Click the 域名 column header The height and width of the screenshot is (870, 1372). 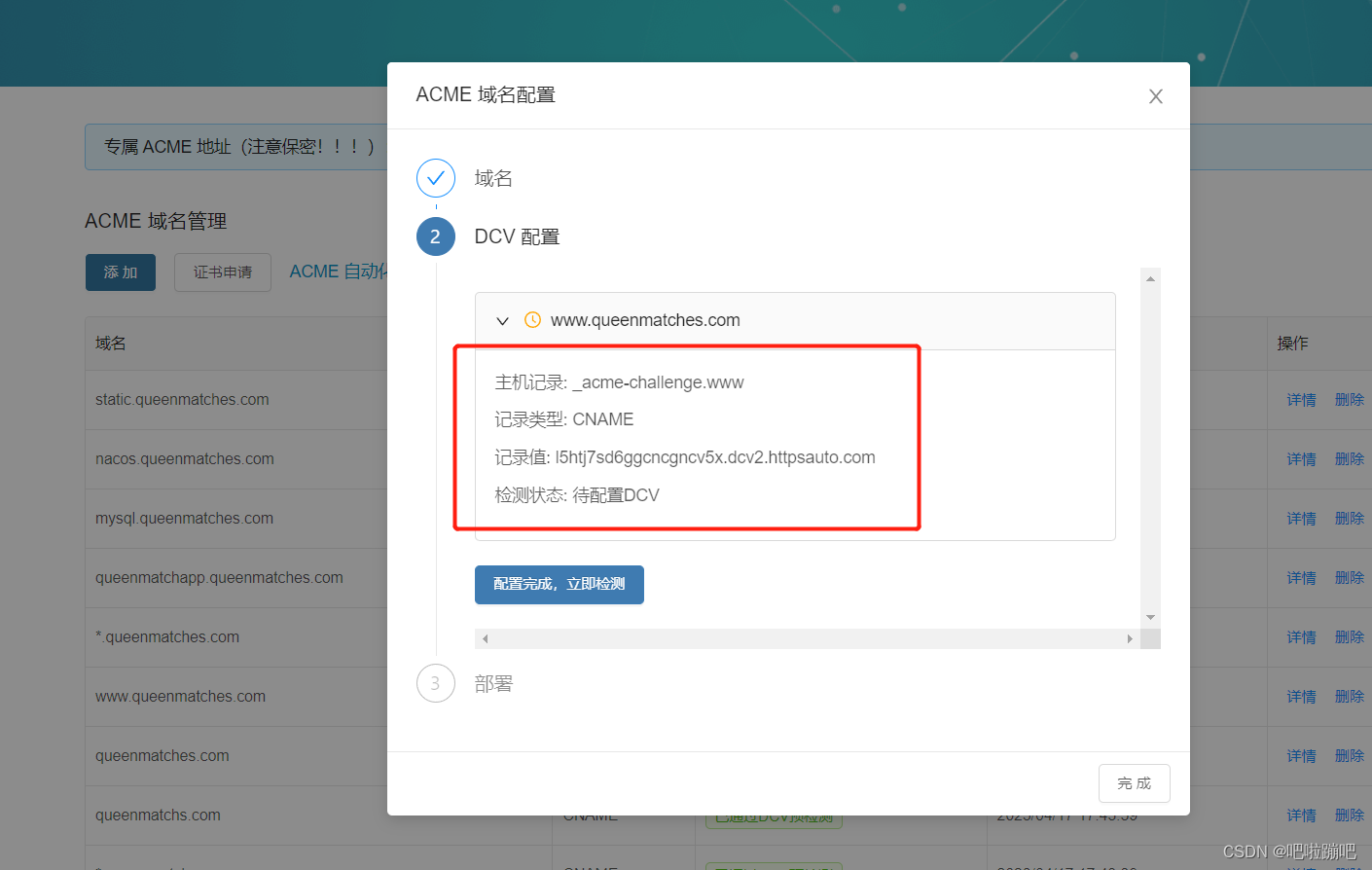[111, 343]
